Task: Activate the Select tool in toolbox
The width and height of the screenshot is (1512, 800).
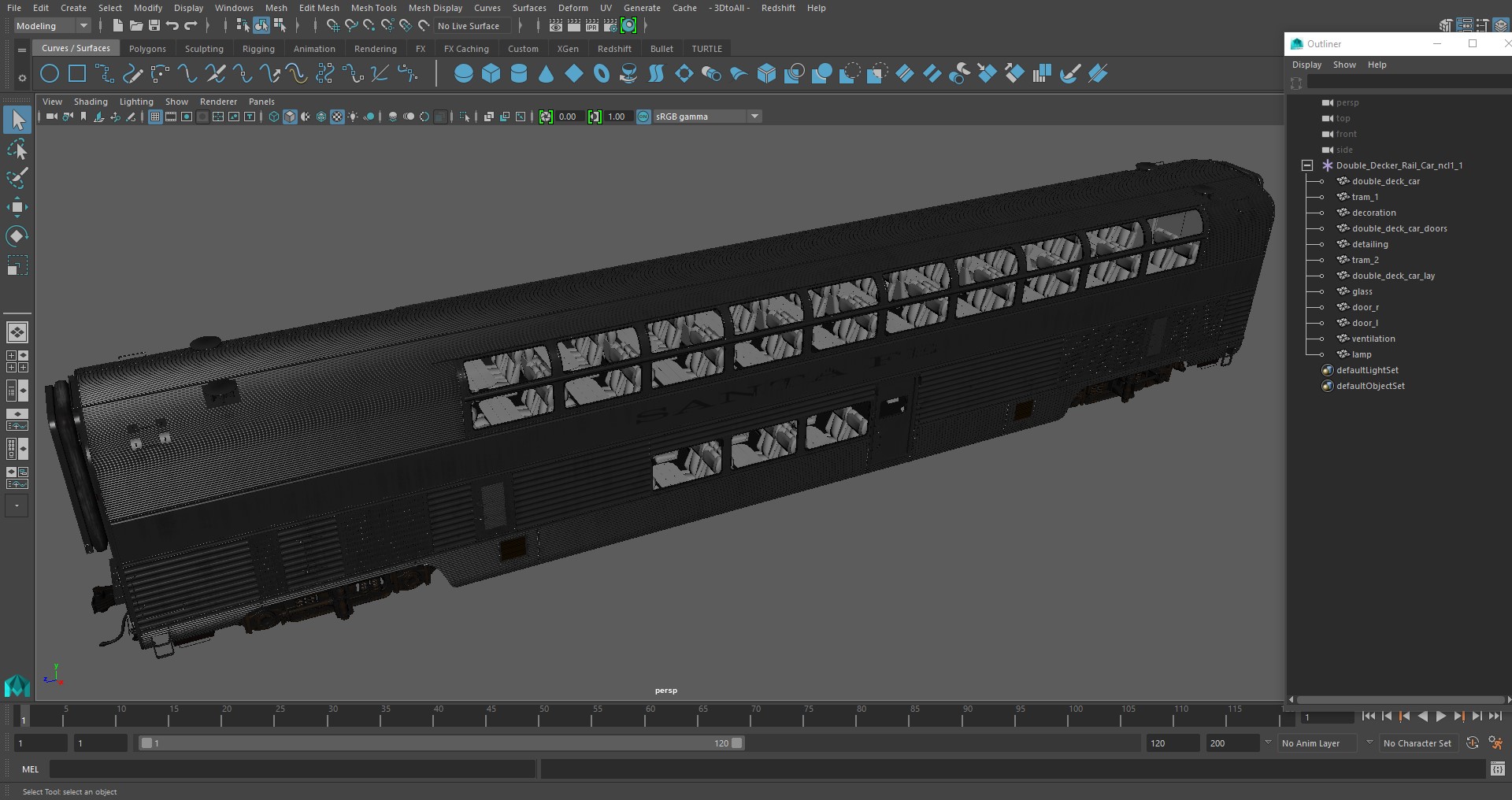Action: coord(17,120)
